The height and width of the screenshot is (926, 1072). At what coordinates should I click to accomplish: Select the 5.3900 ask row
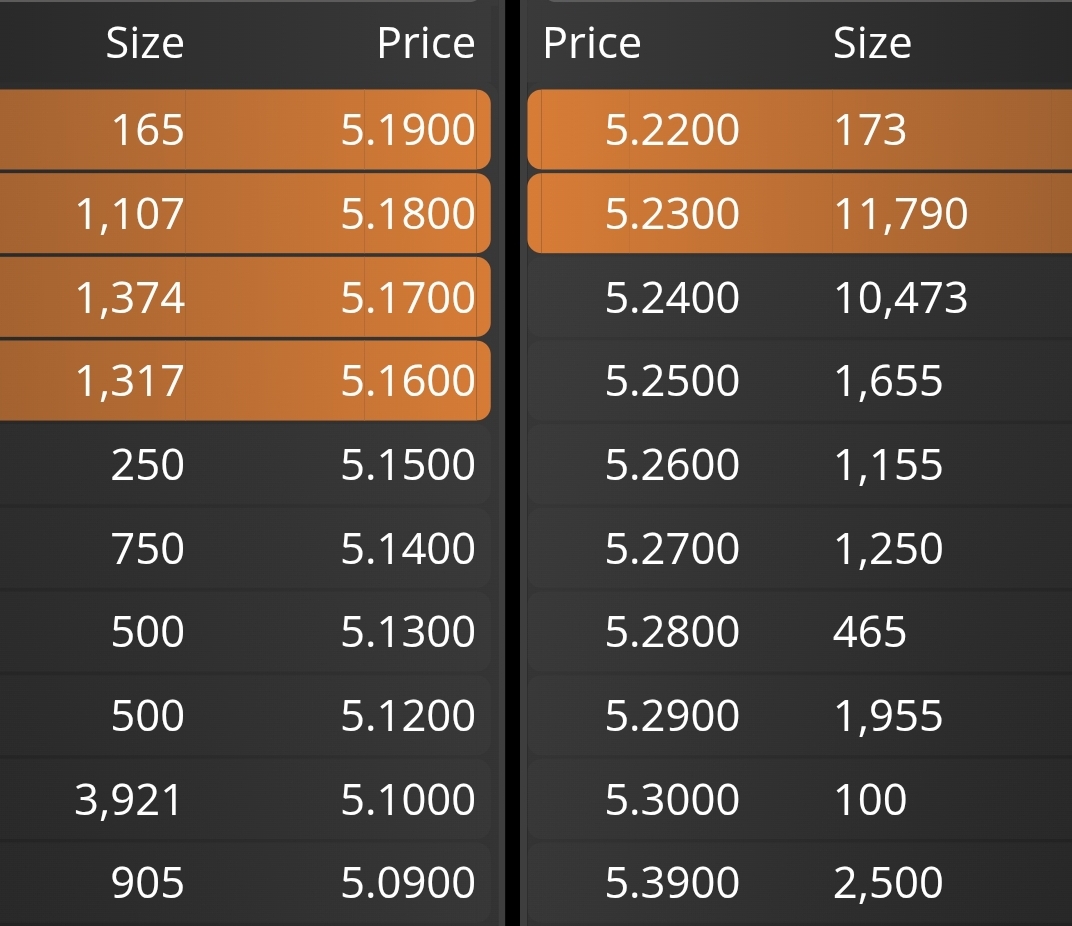pyautogui.click(x=800, y=882)
